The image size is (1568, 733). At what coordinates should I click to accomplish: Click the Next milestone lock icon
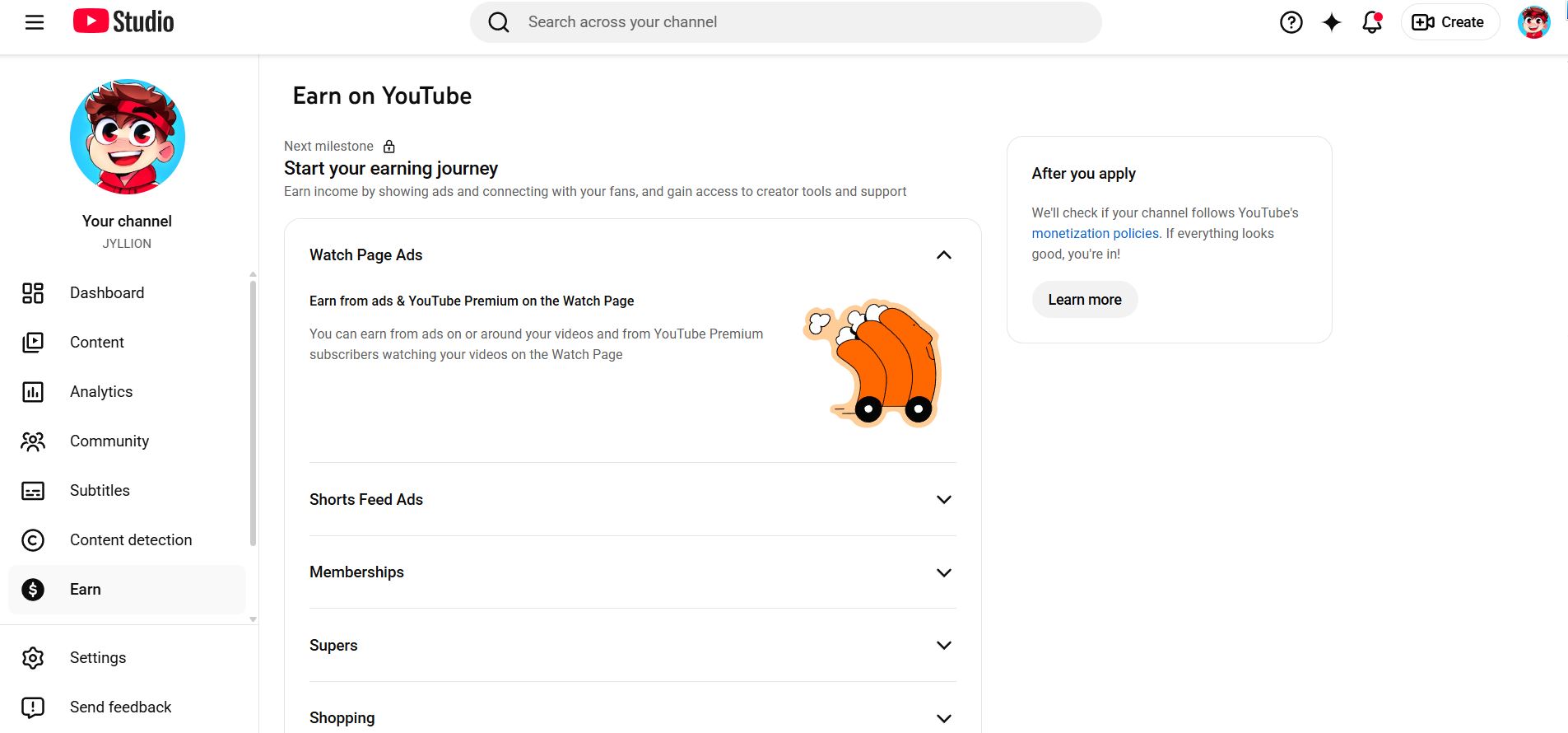[x=389, y=147]
